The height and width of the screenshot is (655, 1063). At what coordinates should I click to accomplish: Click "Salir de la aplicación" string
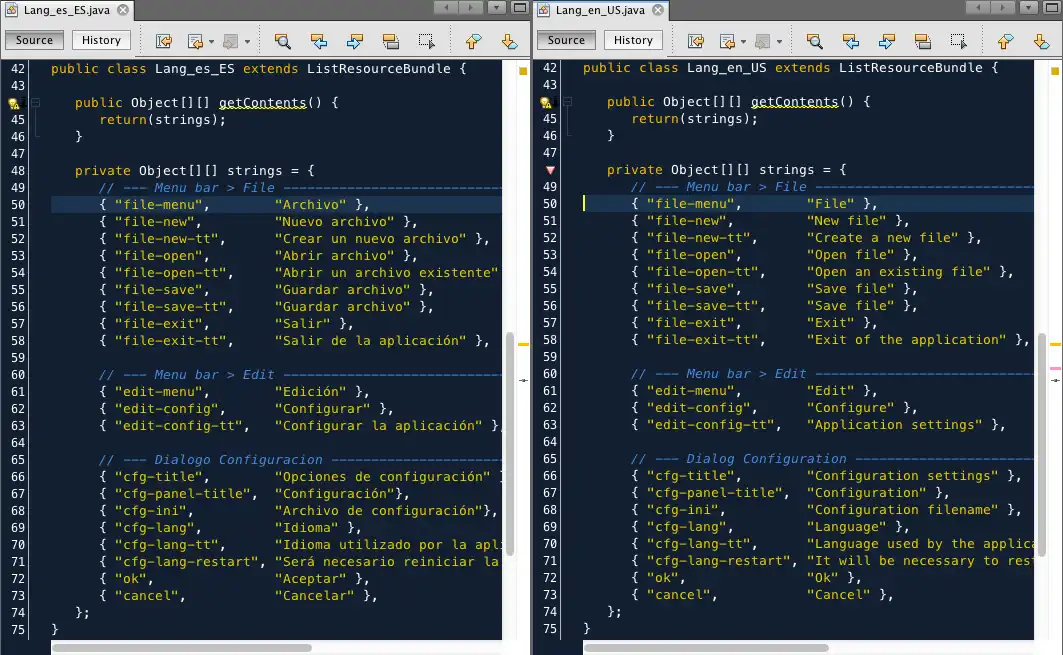click(370, 340)
